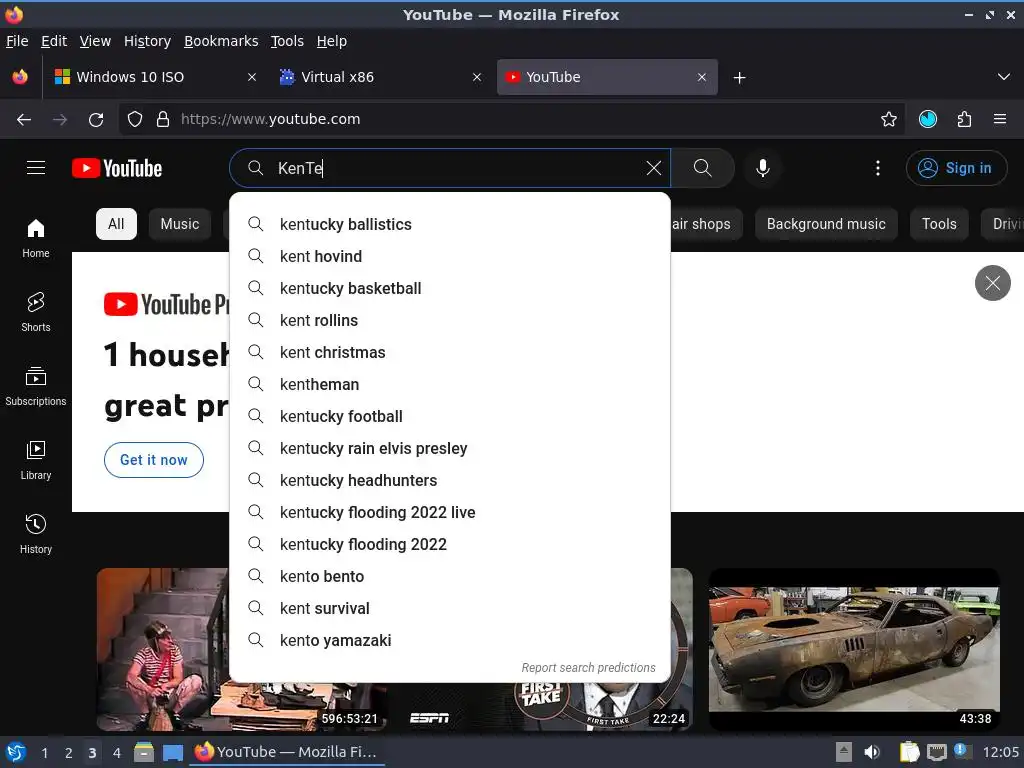Image resolution: width=1024 pixels, height=768 pixels.
Task: Click the search magnifier button
Action: click(x=703, y=168)
